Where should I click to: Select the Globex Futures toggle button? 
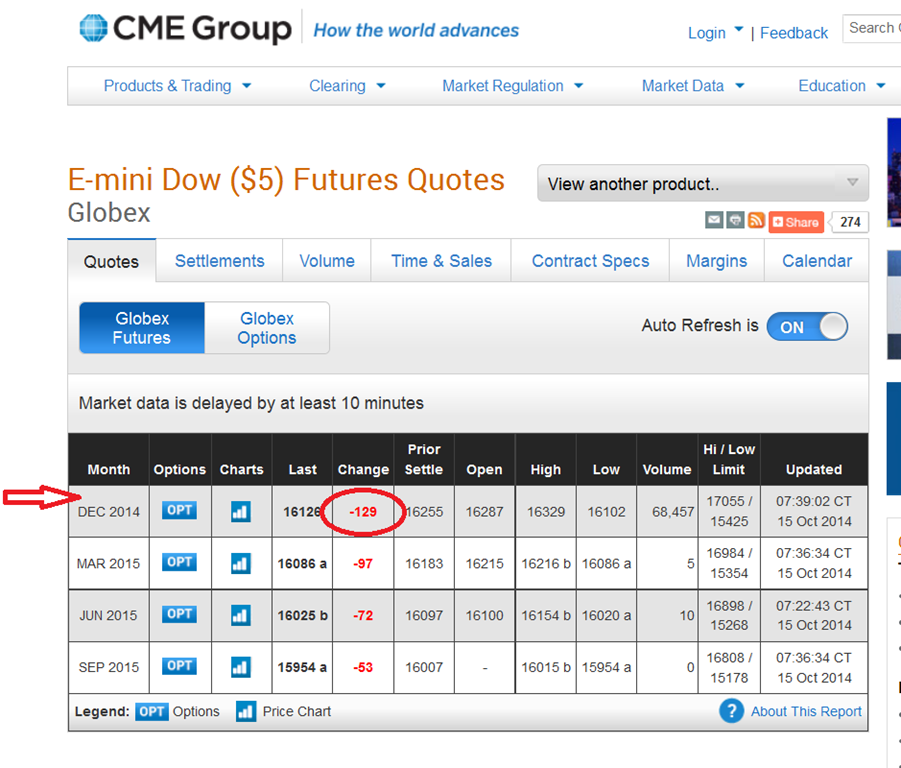point(142,327)
